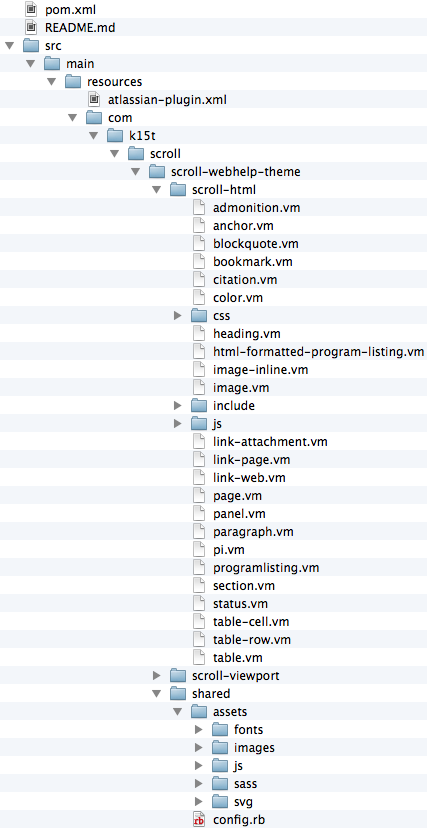The width and height of the screenshot is (427, 829).
Task: Expand the include folder
Action: click(x=178, y=406)
